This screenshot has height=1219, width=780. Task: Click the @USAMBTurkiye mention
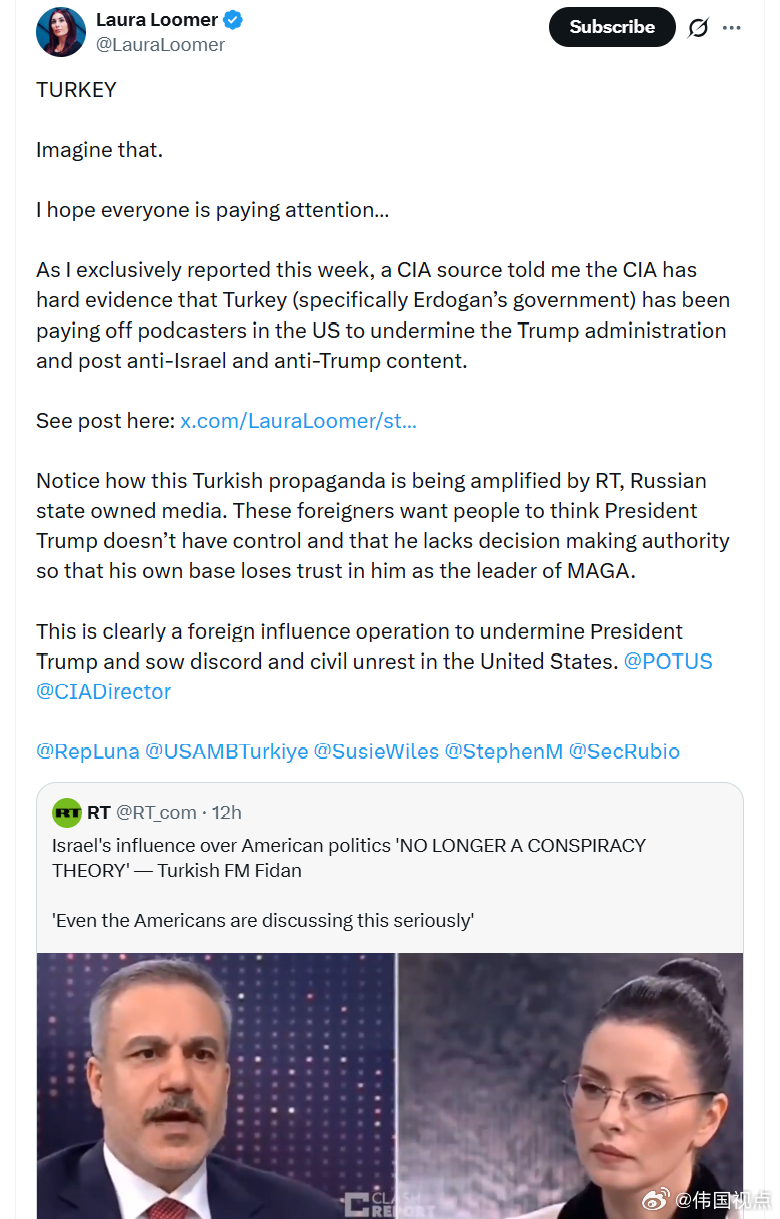pos(227,752)
